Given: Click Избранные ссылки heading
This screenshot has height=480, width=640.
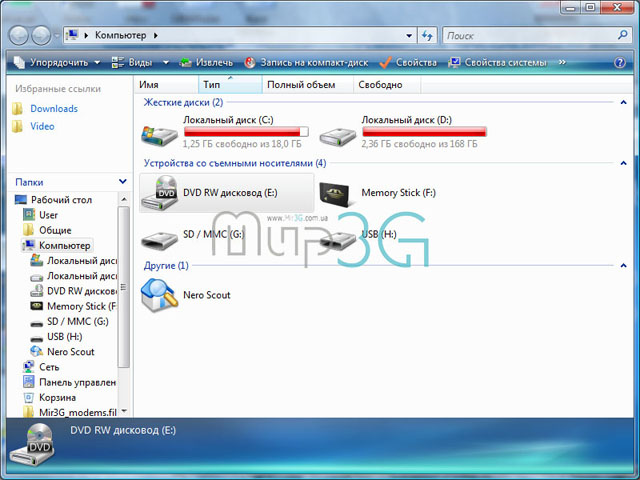Looking at the screenshot, I should coord(58,89).
